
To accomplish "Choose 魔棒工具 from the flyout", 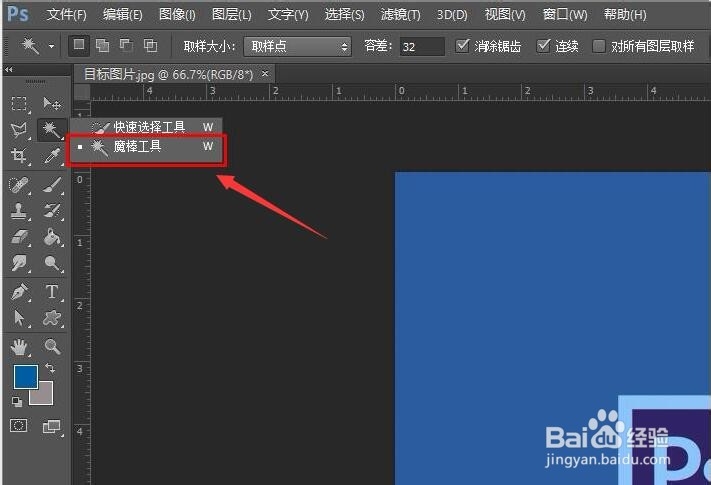I will coord(146,146).
